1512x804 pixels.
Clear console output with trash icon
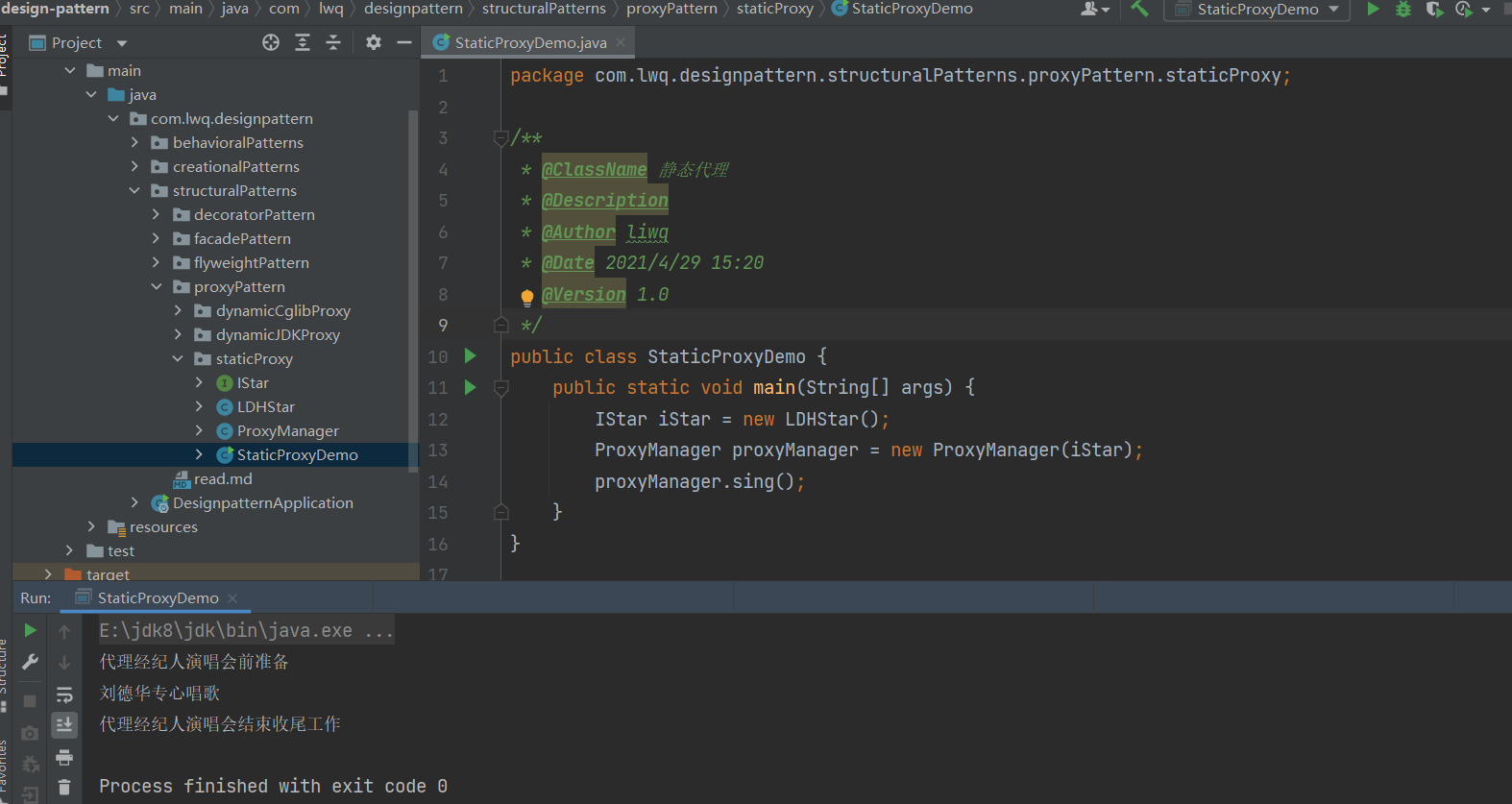[64, 788]
